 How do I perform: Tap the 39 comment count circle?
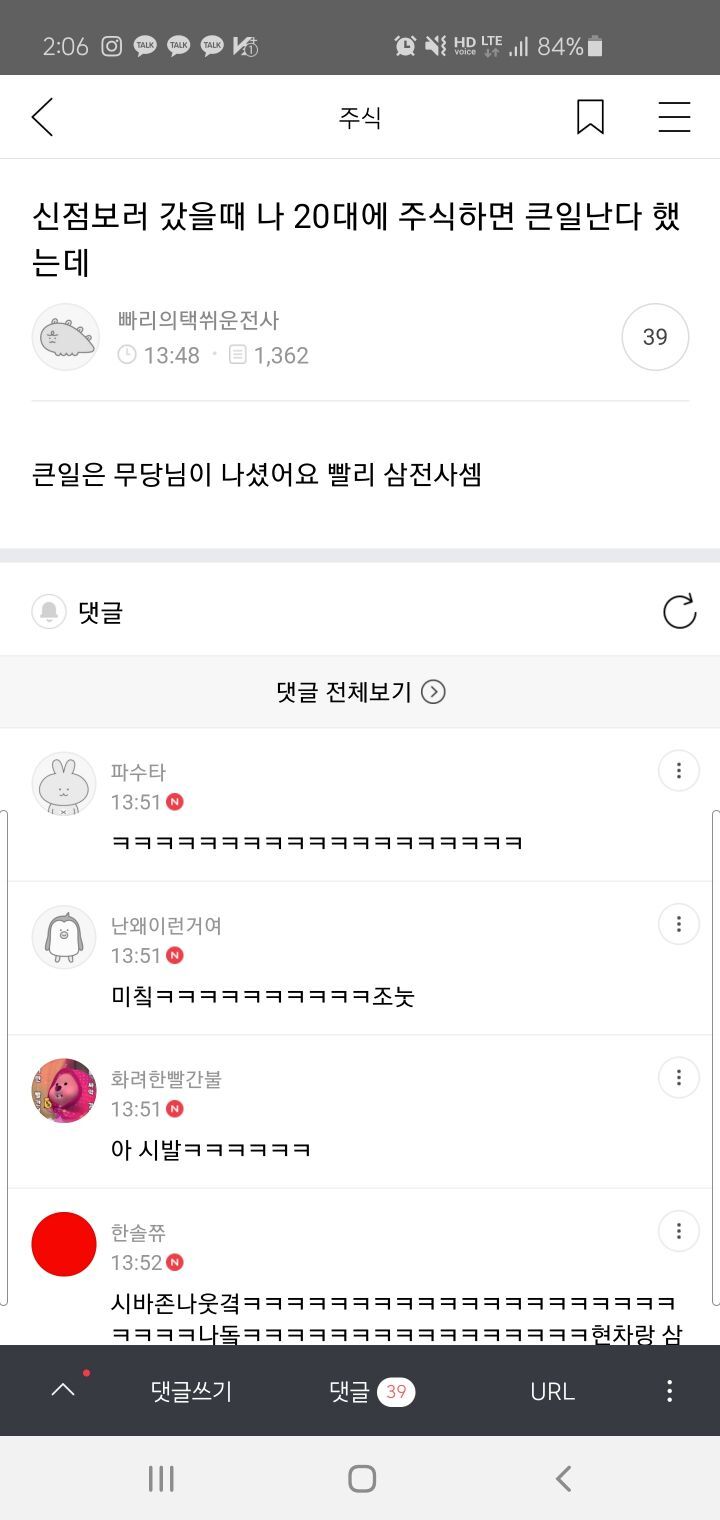pyautogui.click(x=655, y=337)
